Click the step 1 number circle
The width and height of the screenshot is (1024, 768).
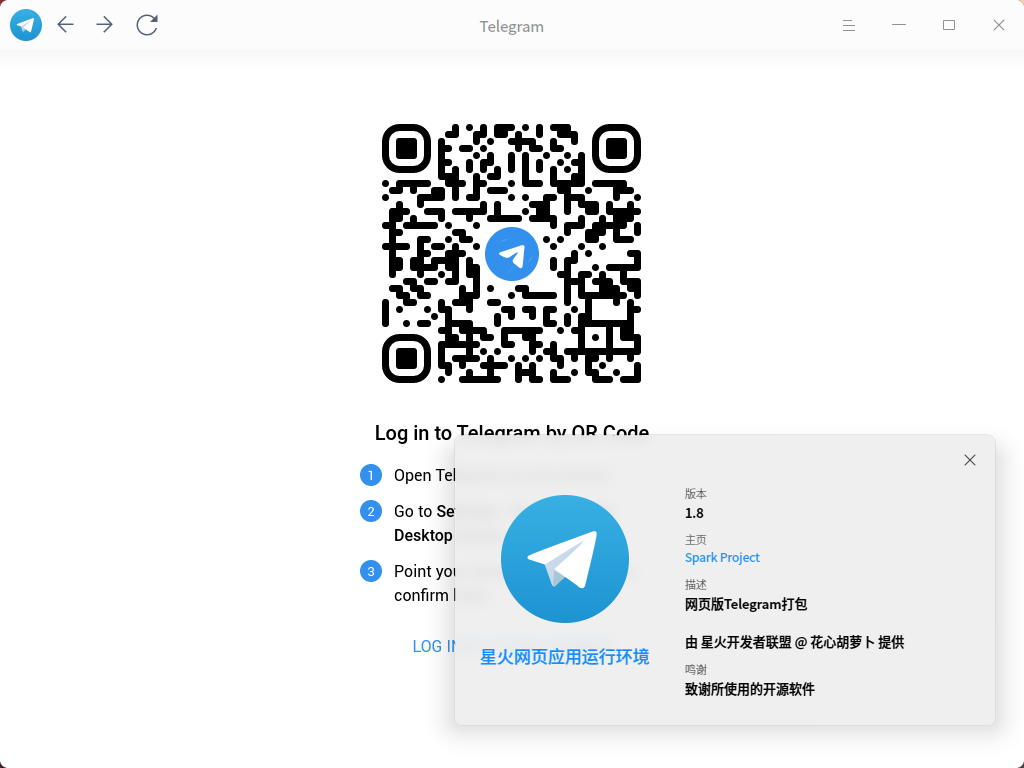point(371,475)
